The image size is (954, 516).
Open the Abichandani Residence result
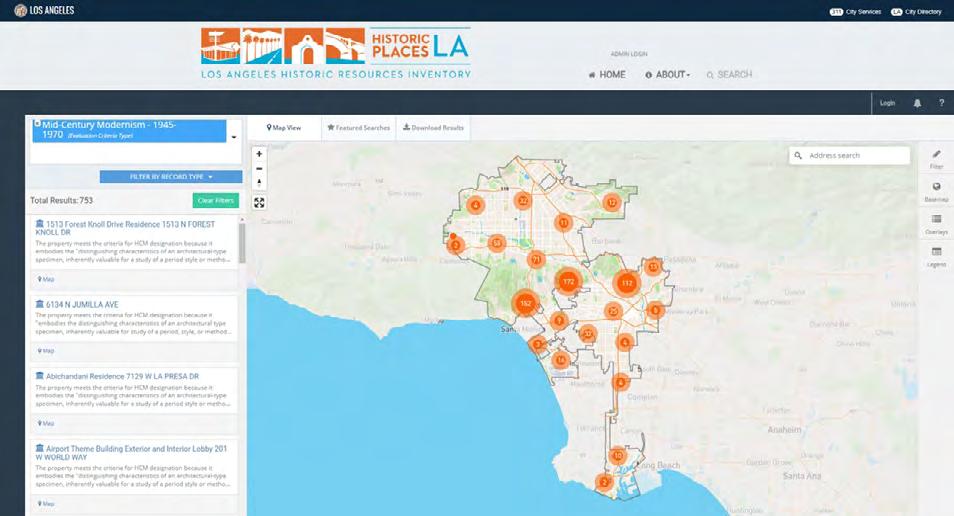coord(117,376)
